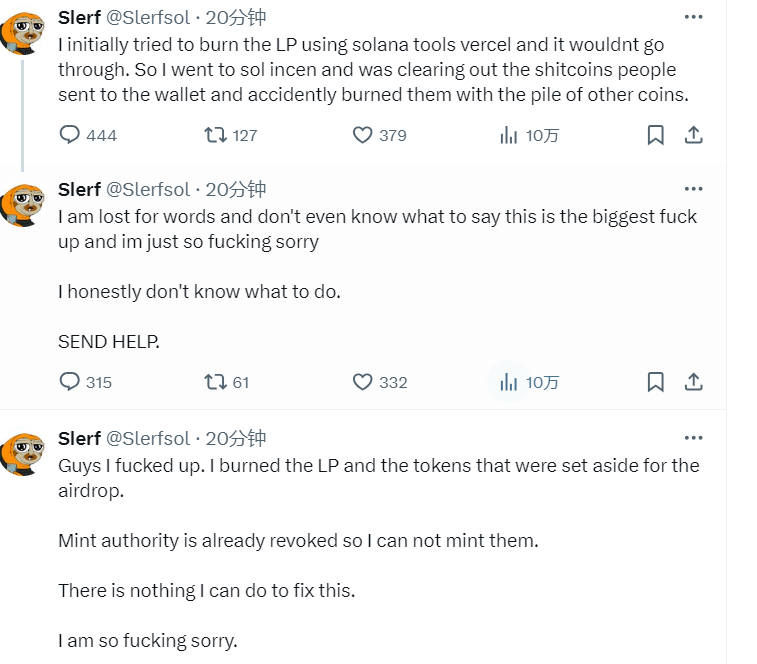This screenshot has width=757, height=664.
Task: Open @Slerfsol handle link on third tweet
Action: coord(148,438)
